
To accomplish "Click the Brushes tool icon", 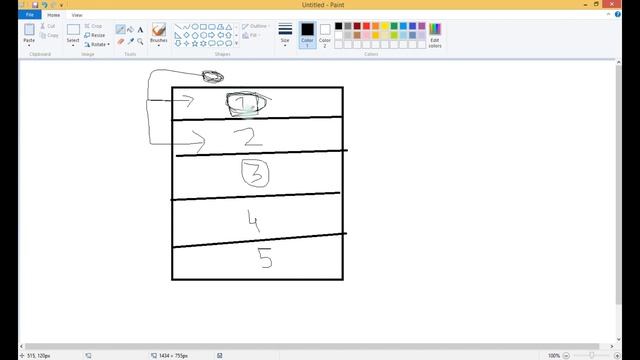I will 159,30.
